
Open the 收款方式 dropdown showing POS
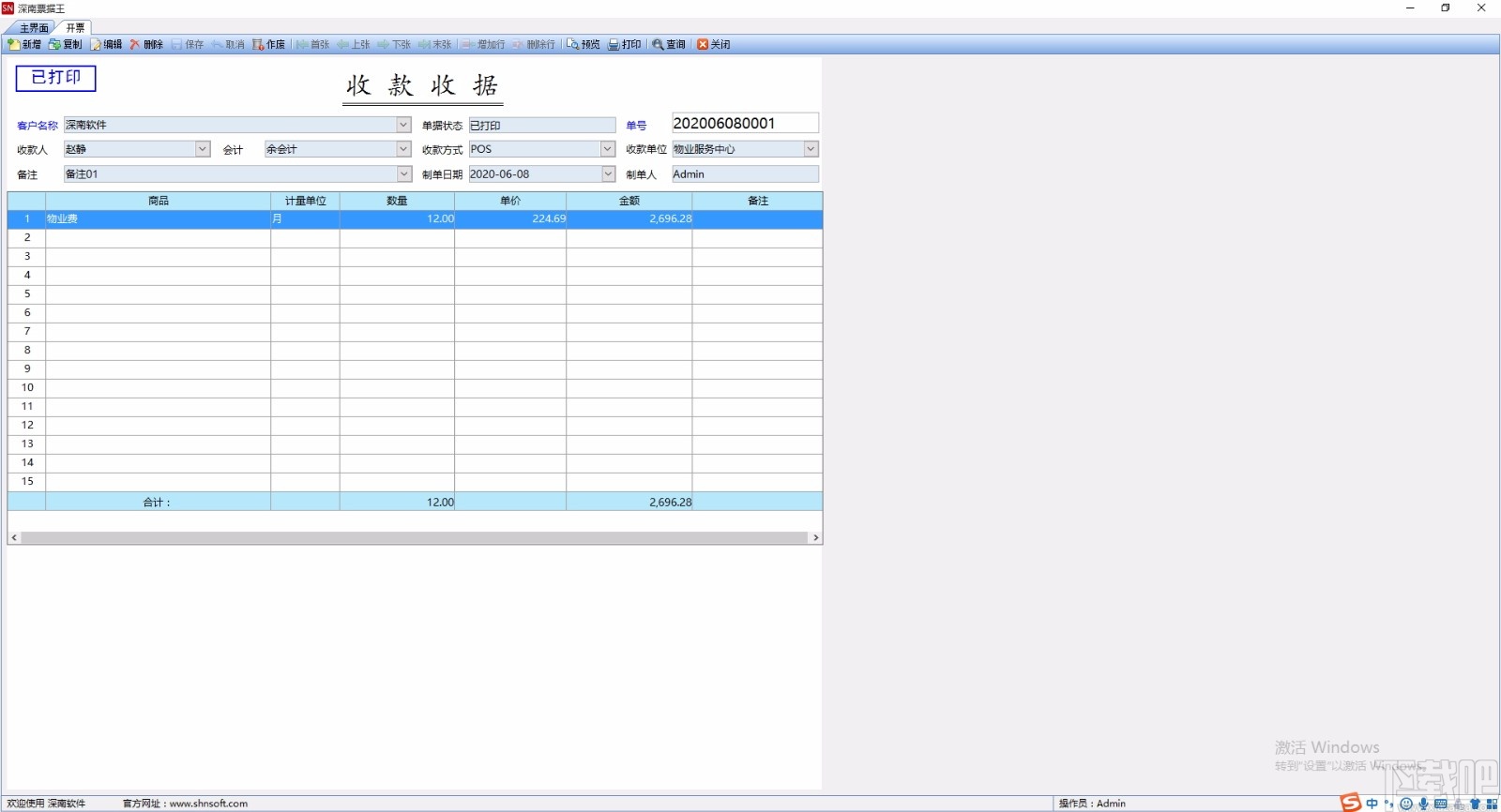608,149
